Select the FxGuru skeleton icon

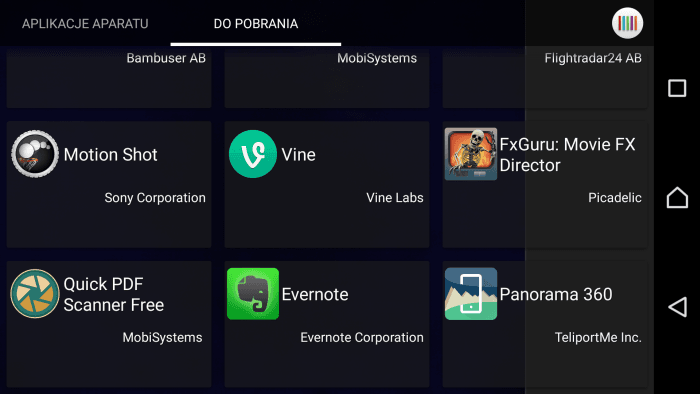point(471,154)
